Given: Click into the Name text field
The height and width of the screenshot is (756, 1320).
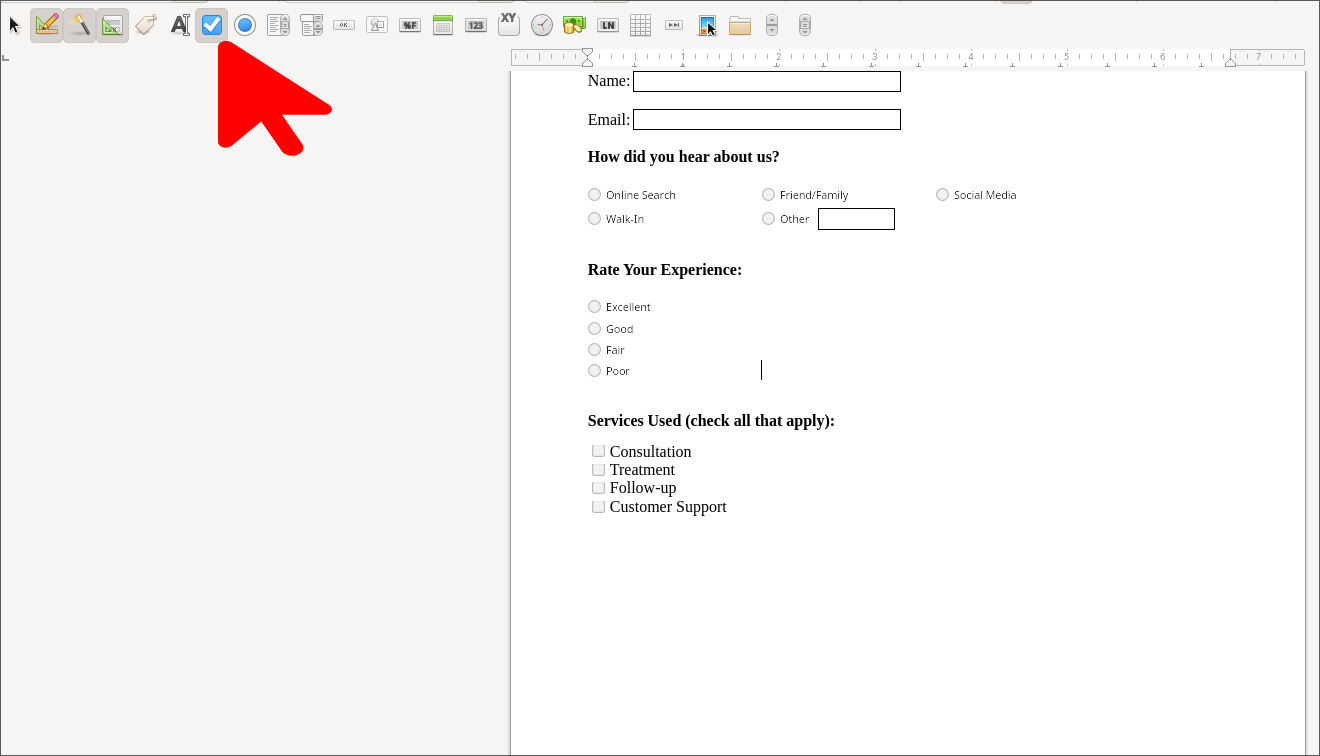Looking at the screenshot, I should coord(767,82).
